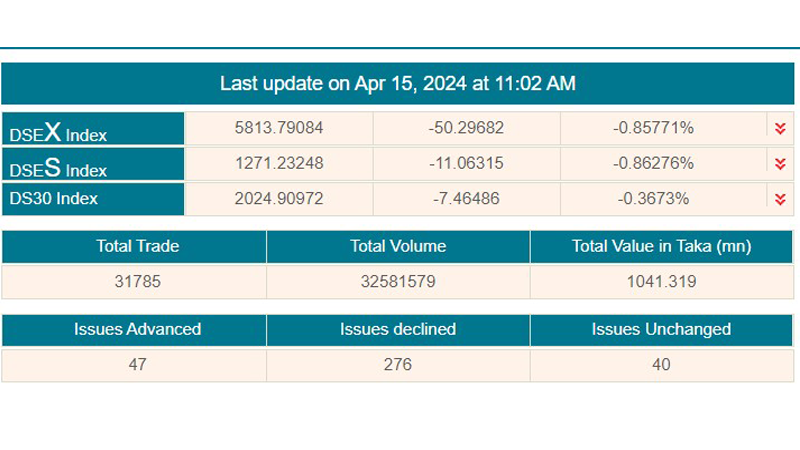Click the DS30 Index red down-arrow icon
The height and width of the screenshot is (450, 800).
tap(780, 199)
